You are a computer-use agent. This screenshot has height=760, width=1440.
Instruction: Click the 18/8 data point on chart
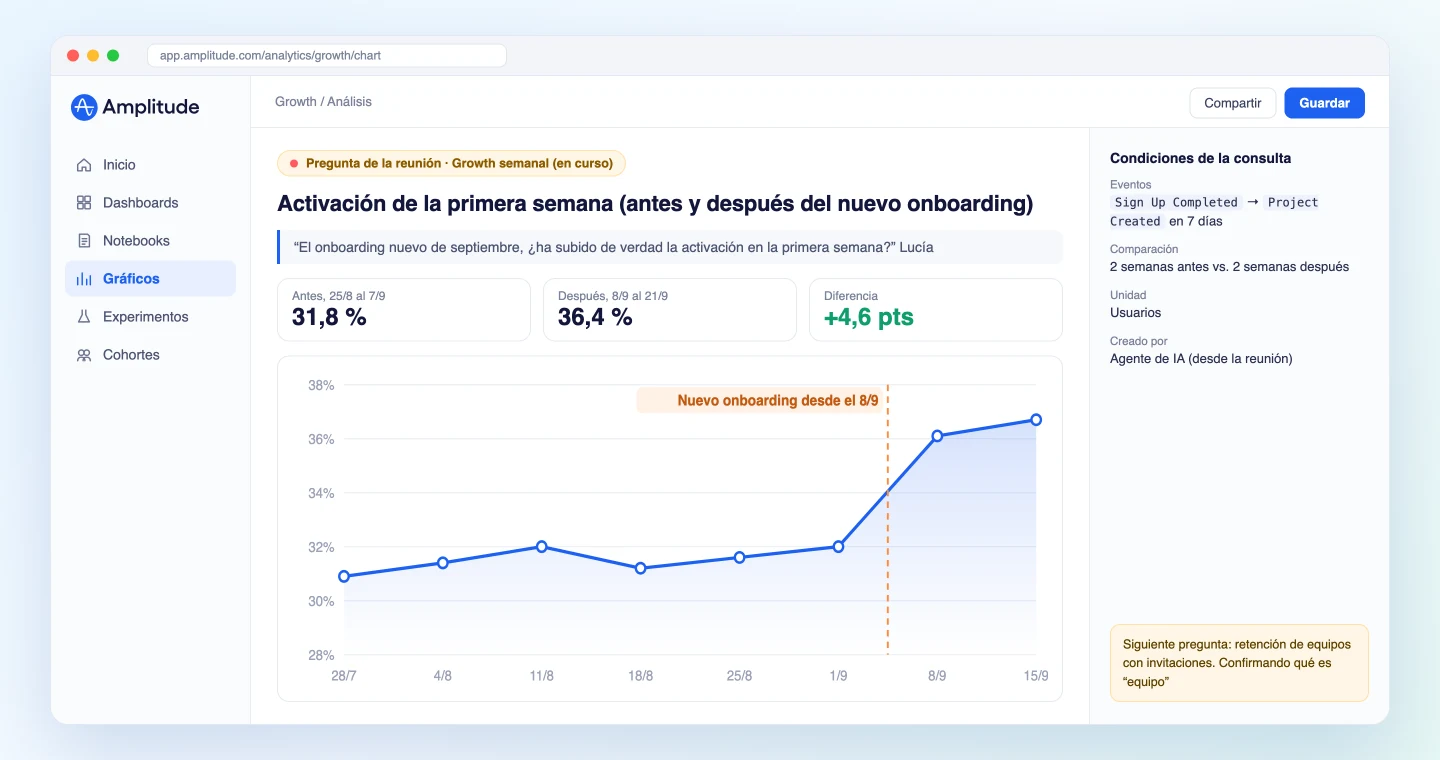[x=641, y=568]
